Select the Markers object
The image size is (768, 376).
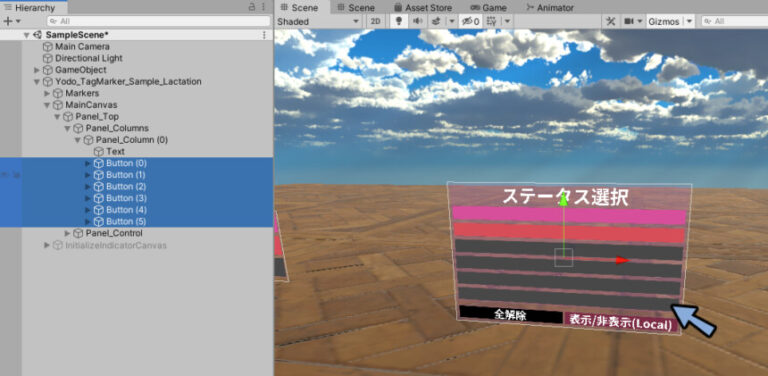82,94
